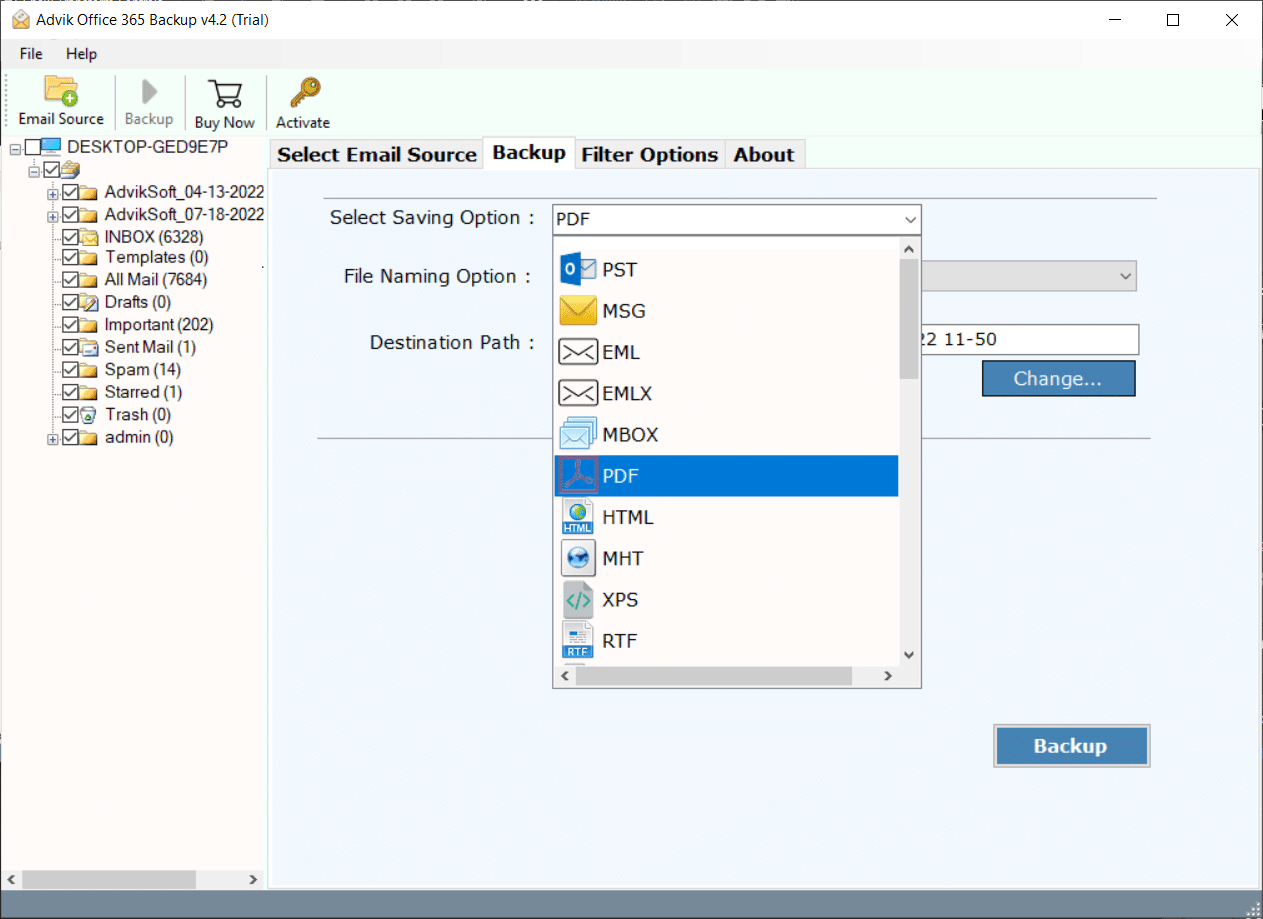Select the highlighted PDF icon
Screen dimensions: 1263x919
(x=578, y=476)
